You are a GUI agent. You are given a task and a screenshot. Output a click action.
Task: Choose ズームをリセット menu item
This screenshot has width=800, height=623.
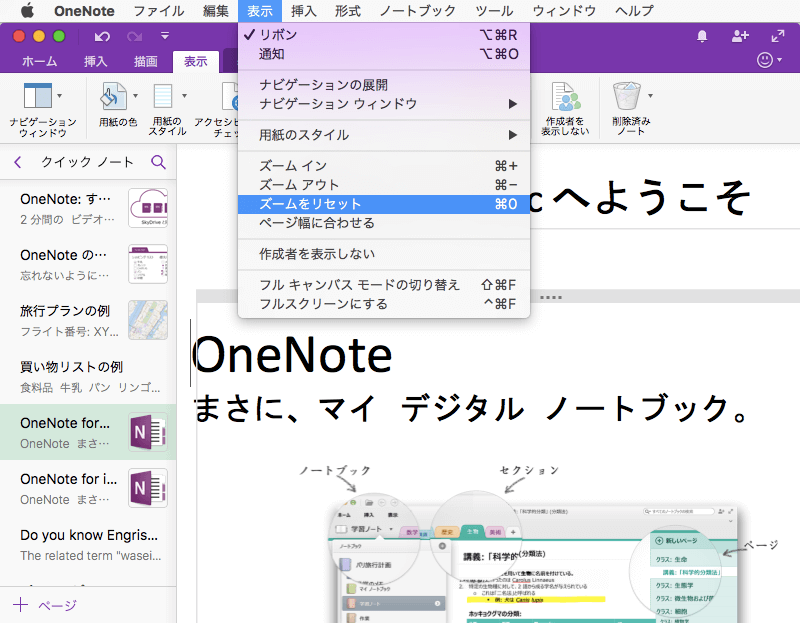click(384, 204)
